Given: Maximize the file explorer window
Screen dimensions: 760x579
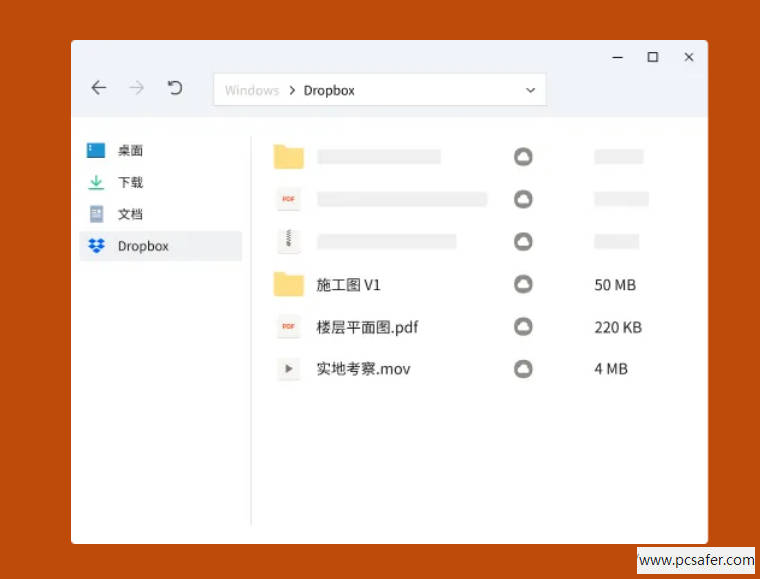Looking at the screenshot, I should point(652,57).
